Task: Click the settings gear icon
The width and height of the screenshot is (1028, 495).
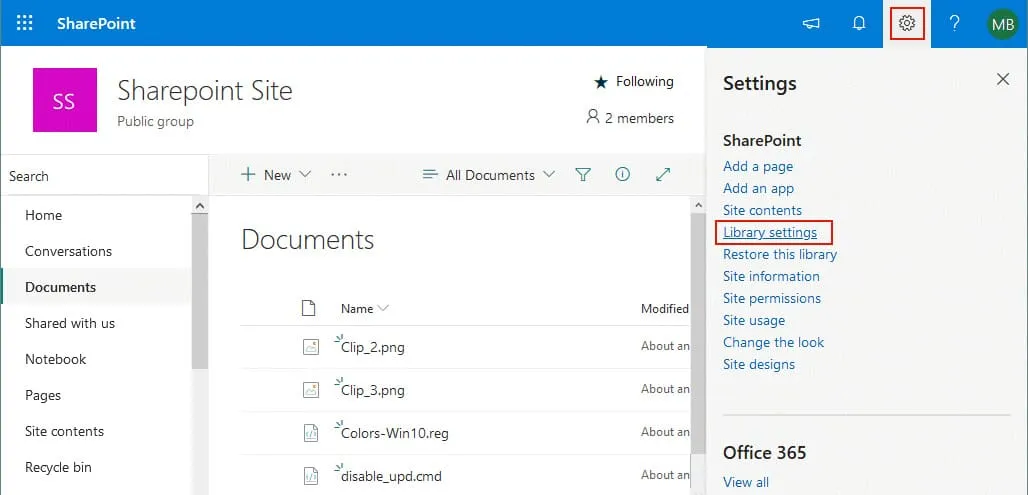Action: coord(907,23)
